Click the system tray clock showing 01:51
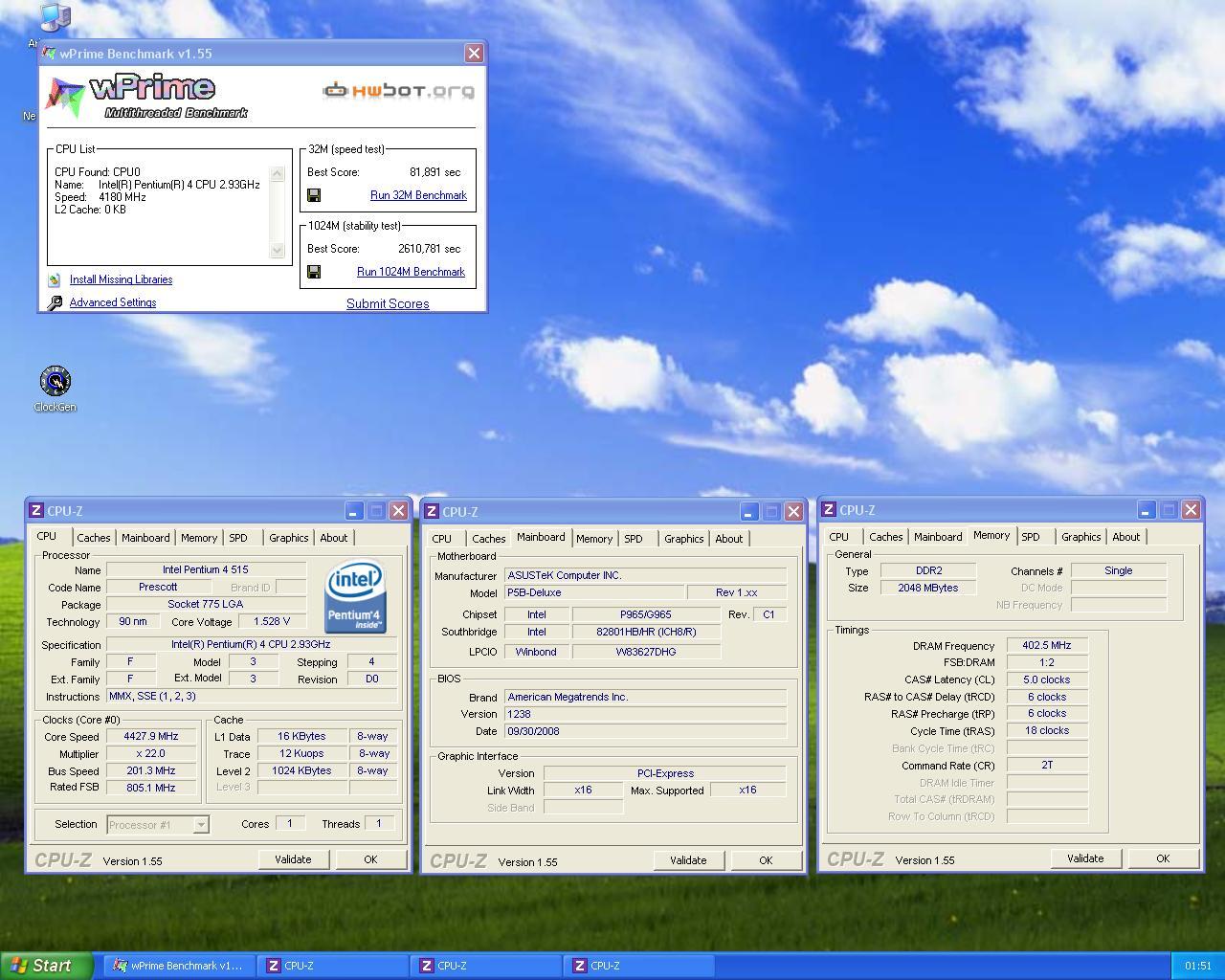 coord(1197,967)
